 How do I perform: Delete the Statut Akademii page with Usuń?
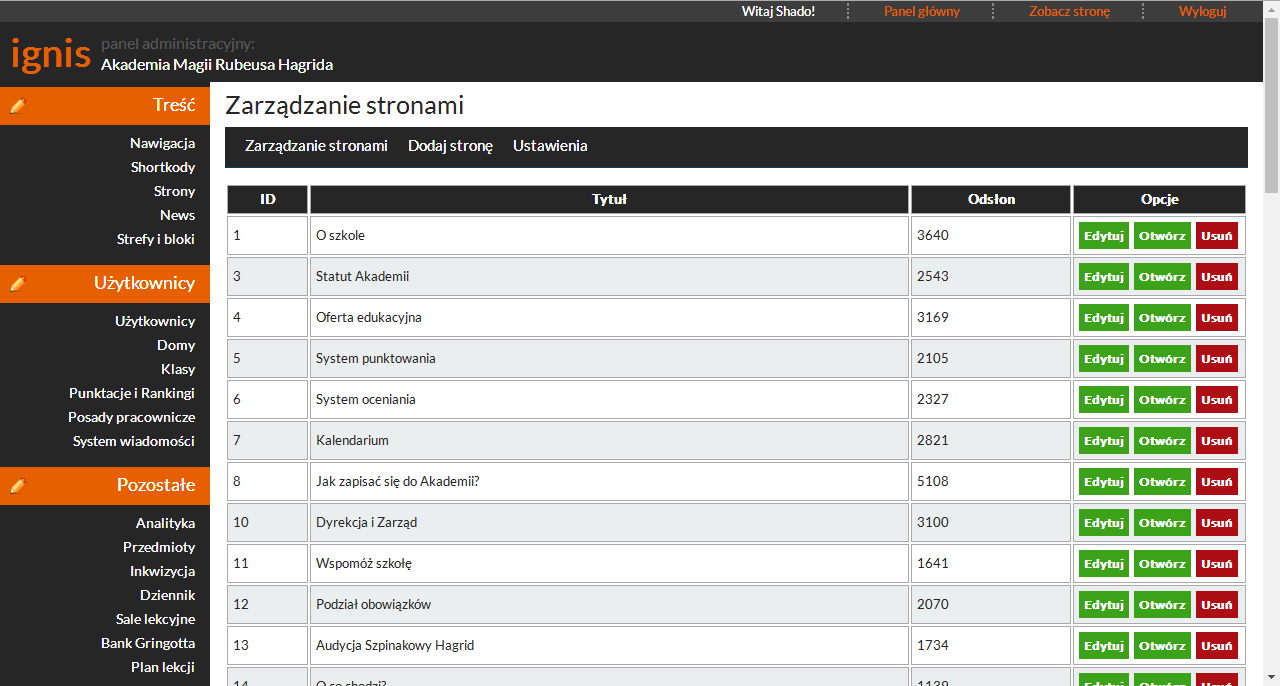click(1216, 277)
